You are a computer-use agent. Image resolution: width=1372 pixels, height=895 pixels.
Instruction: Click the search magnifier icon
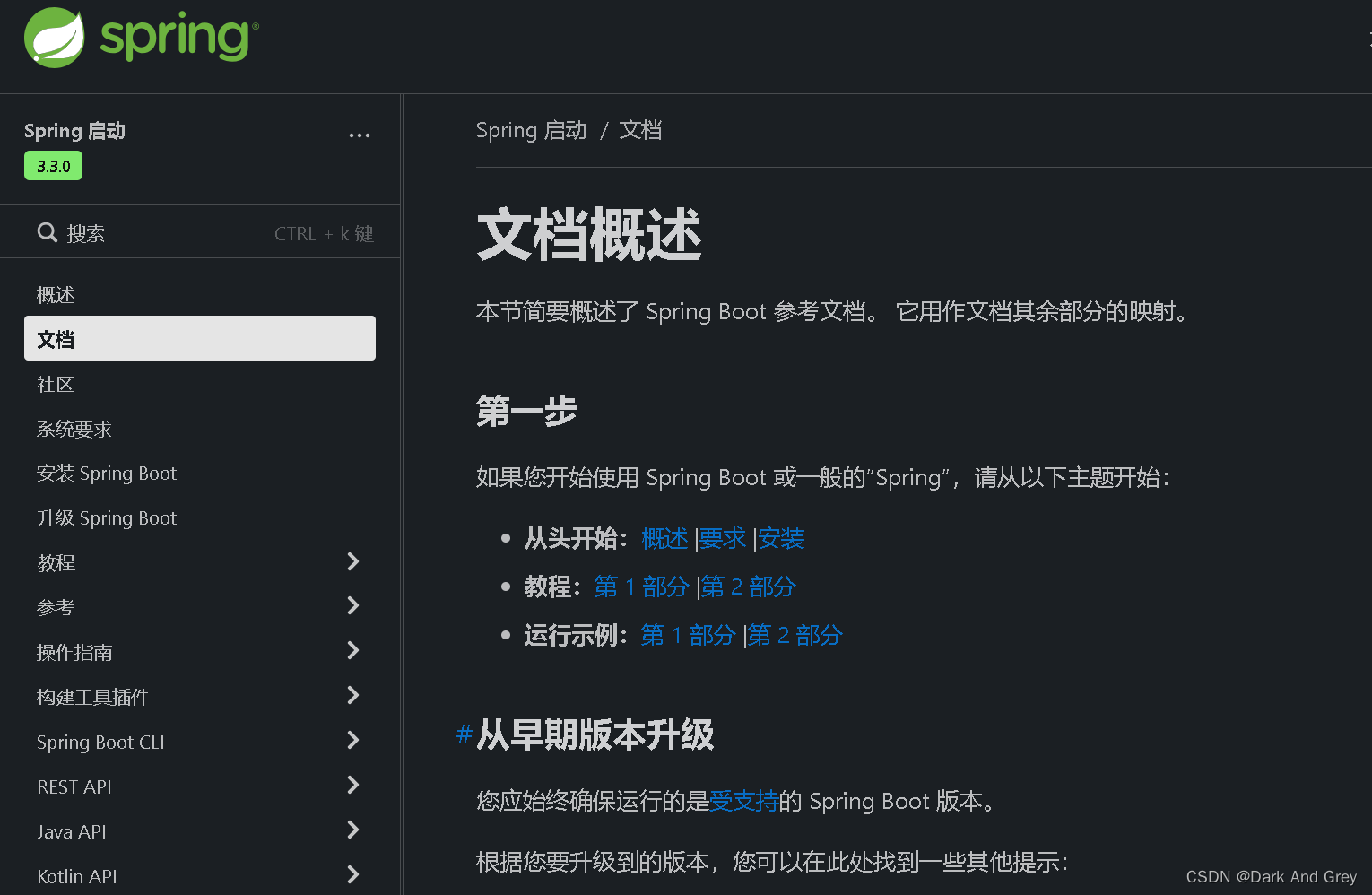pyautogui.click(x=48, y=233)
